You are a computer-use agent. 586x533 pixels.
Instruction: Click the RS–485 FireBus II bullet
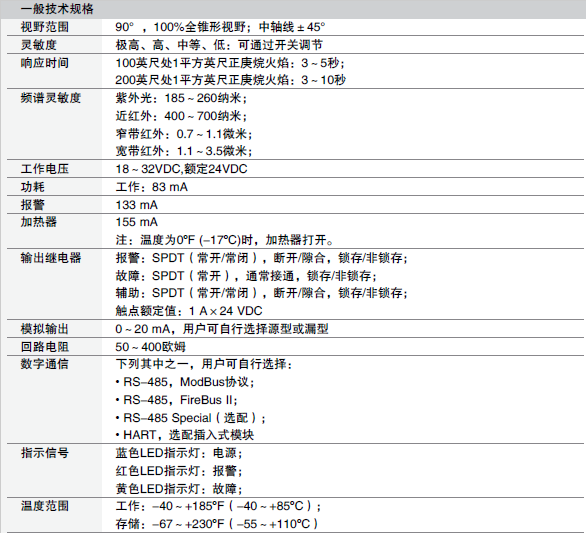(x=176, y=400)
